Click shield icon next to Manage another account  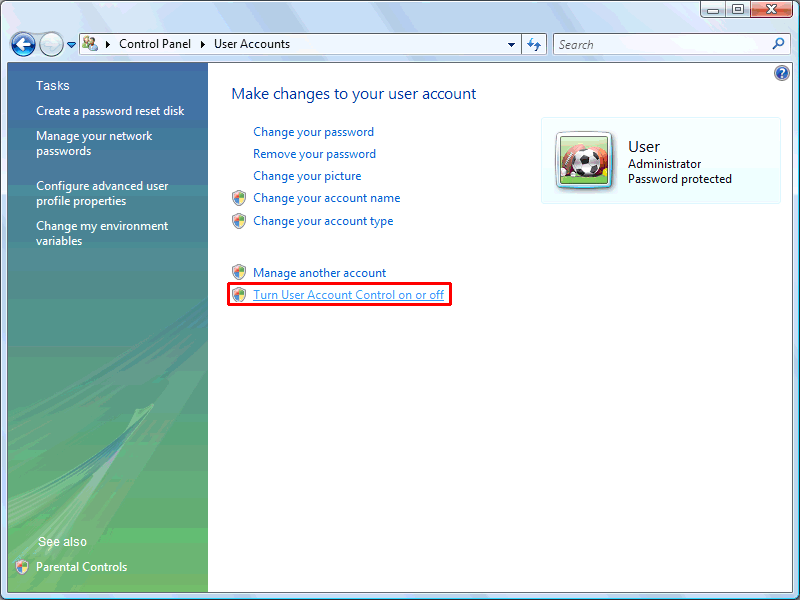239,272
